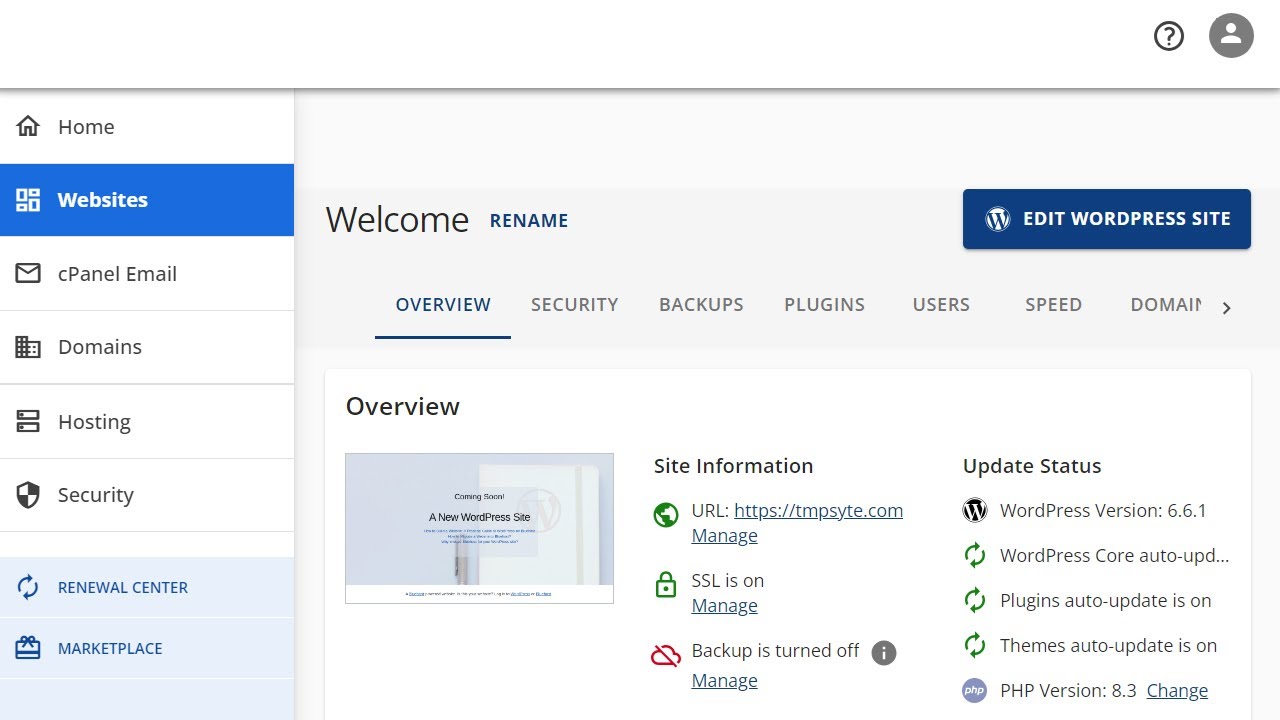The width and height of the screenshot is (1280, 720).
Task: Click the 'PHP Version: 8.3' text
Action: pyautogui.click(x=1068, y=690)
